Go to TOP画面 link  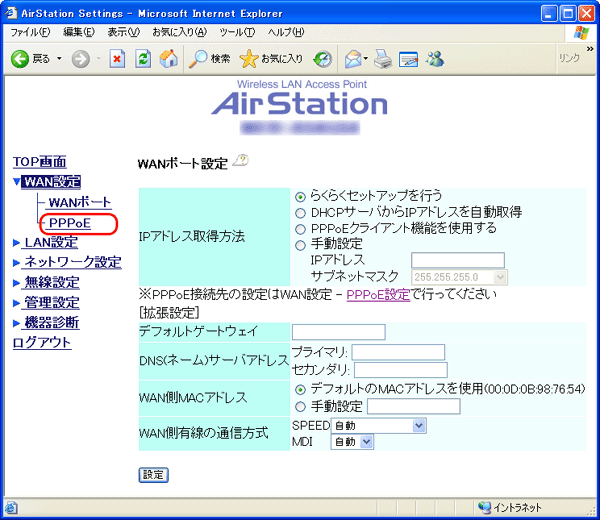tap(40, 162)
